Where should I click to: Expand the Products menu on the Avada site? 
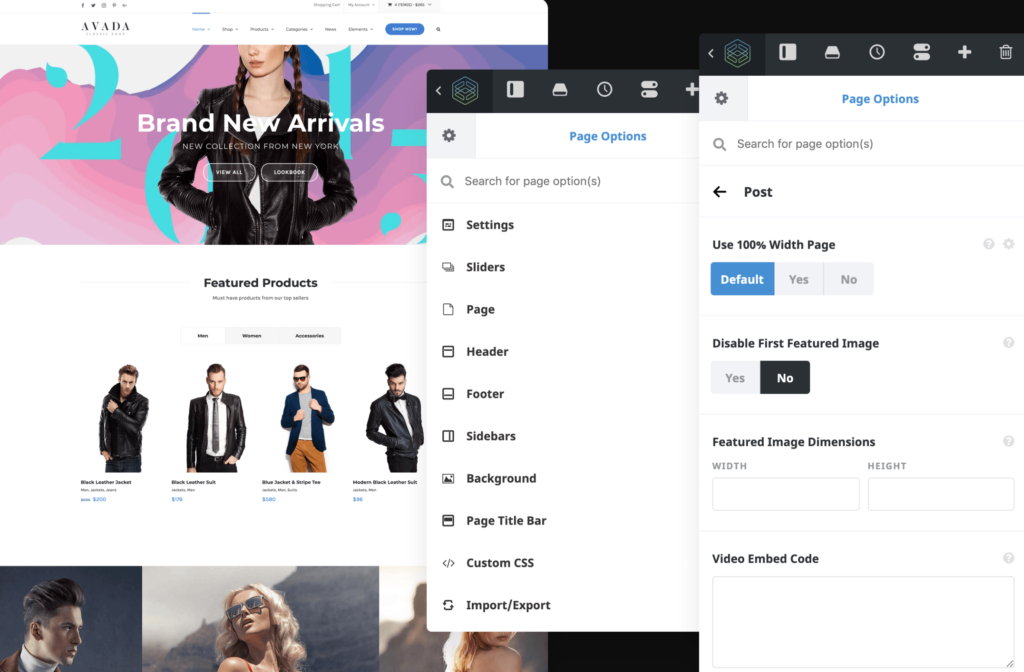262,29
